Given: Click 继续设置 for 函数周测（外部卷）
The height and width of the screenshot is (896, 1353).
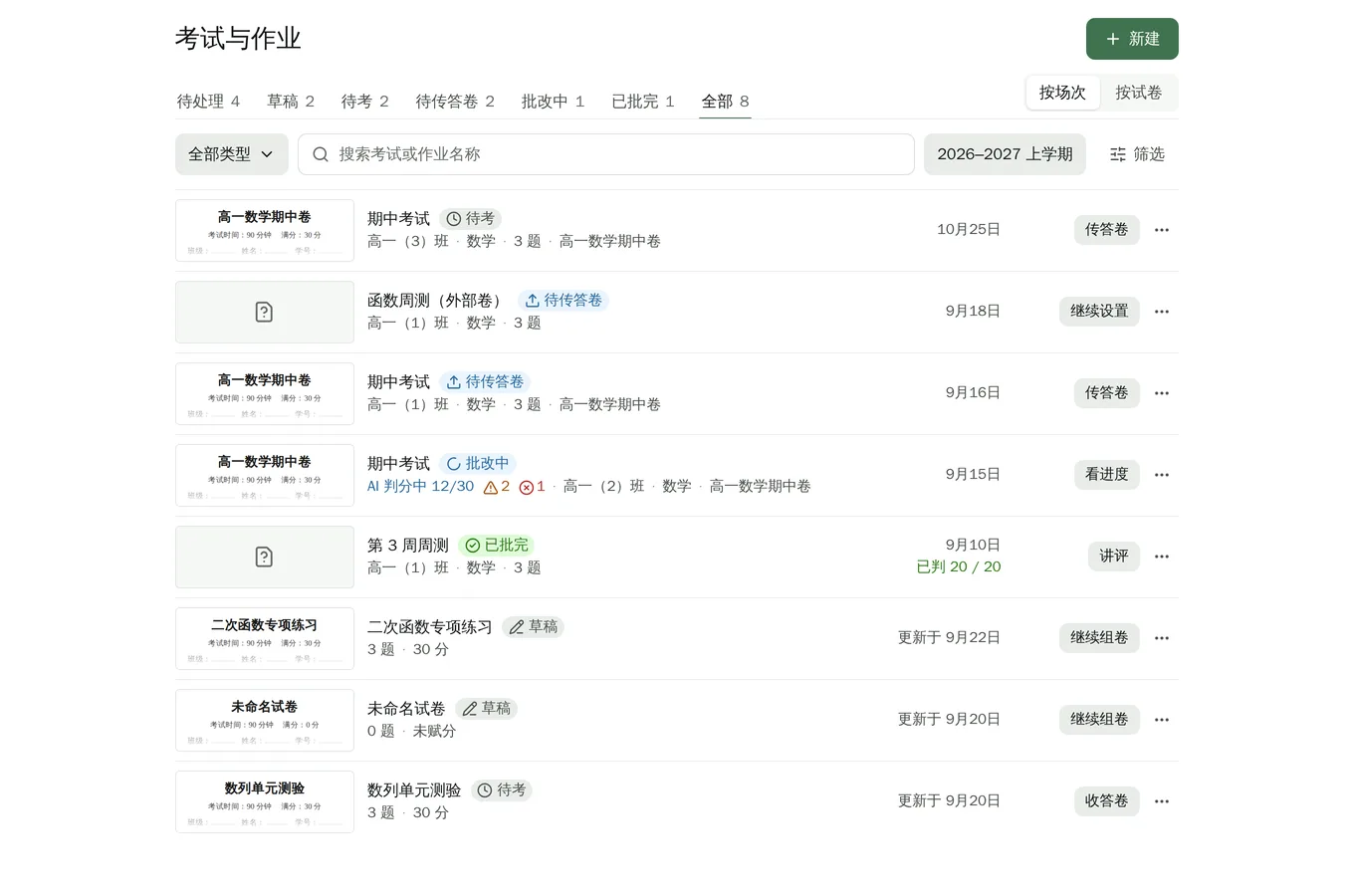Looking at the screenshot, I should [1099, 312].
